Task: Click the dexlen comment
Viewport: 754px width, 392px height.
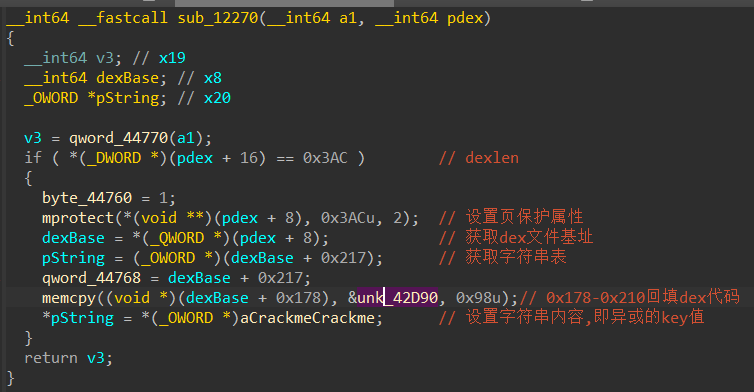Action: [x=492, y=158]
